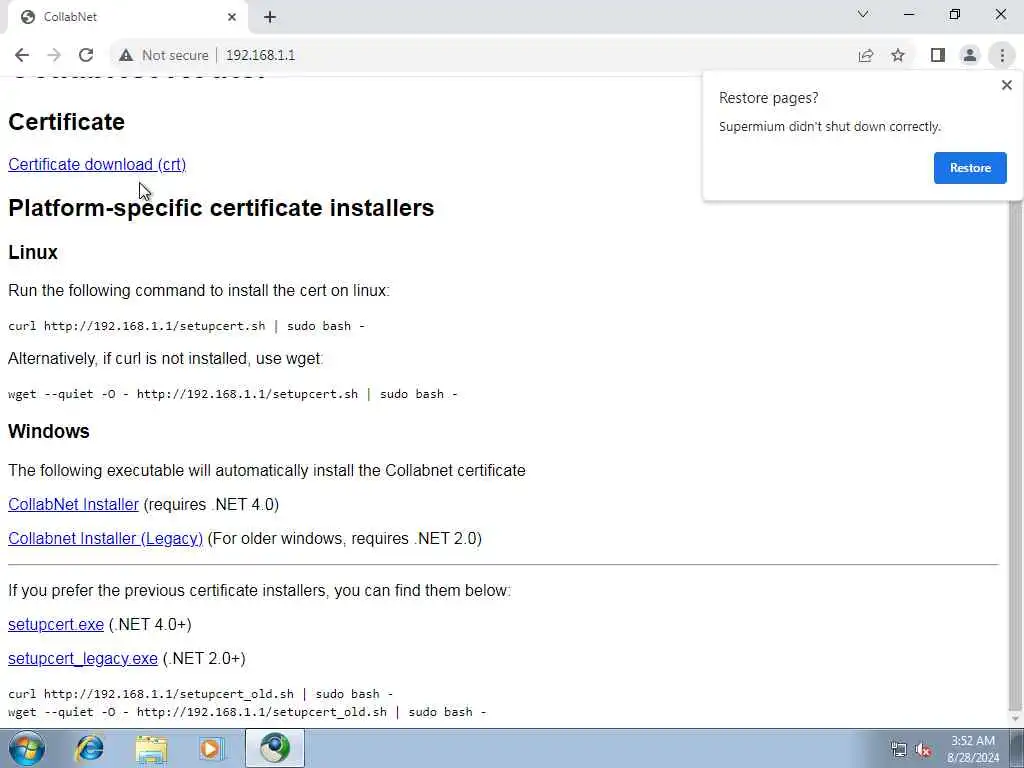Click the Certificate heading
Image resolution: width=1024 pixels, height=768 pixels.
tap(67, 122)
